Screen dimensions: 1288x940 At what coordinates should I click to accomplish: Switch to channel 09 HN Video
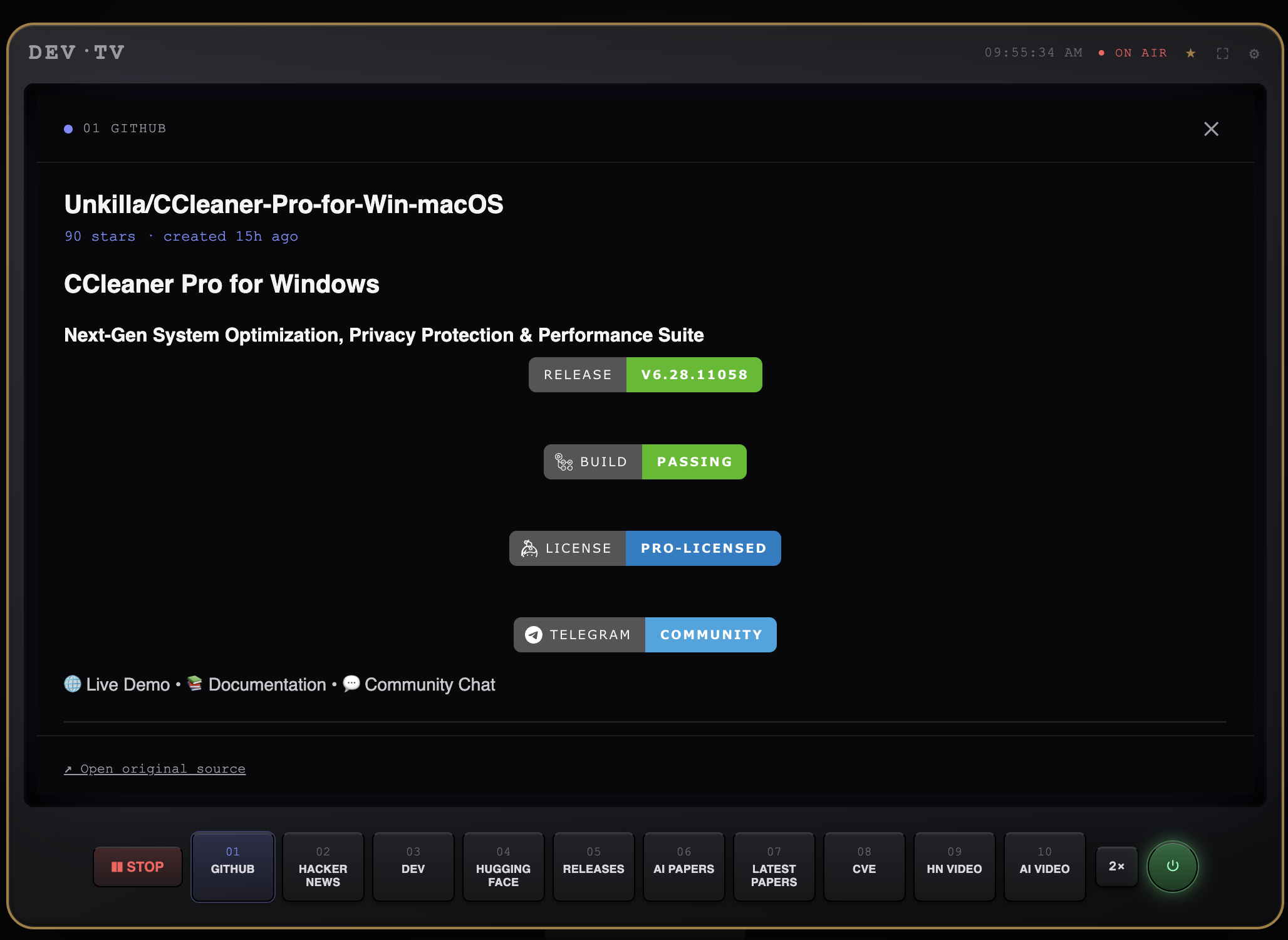pos(954,867)
